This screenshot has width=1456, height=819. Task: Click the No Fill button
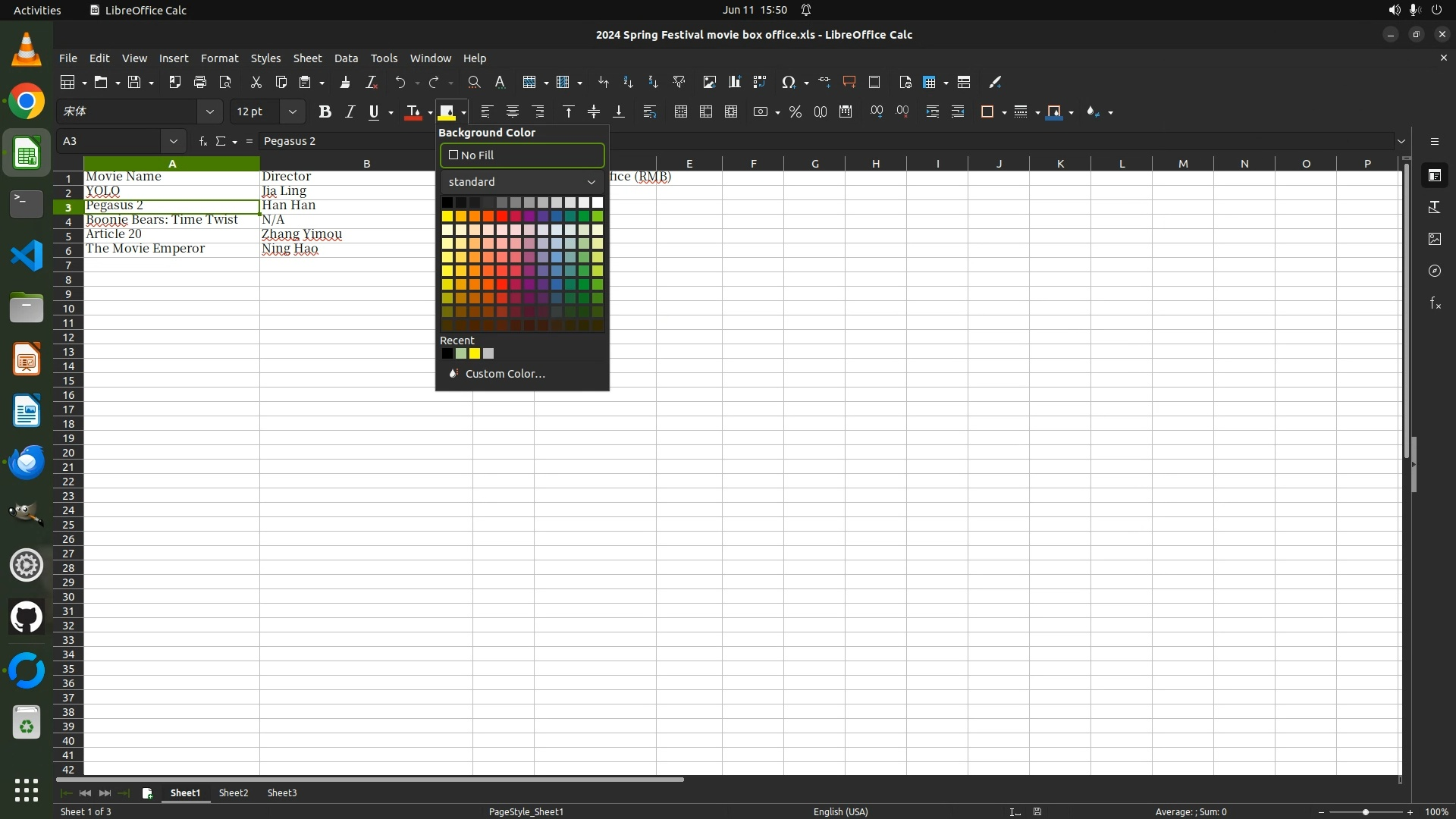click(522, 155)
